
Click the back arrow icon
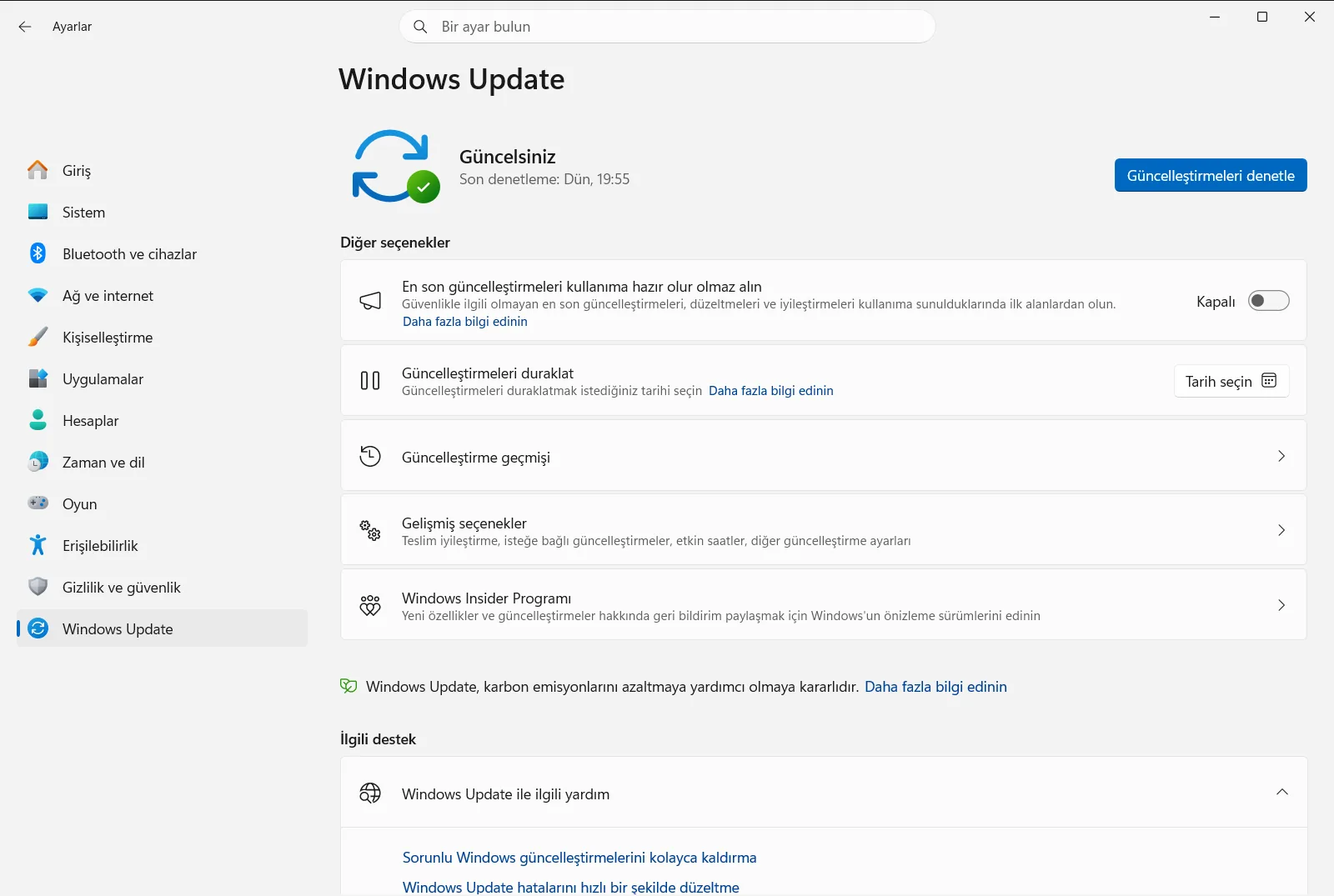(25, 27)
